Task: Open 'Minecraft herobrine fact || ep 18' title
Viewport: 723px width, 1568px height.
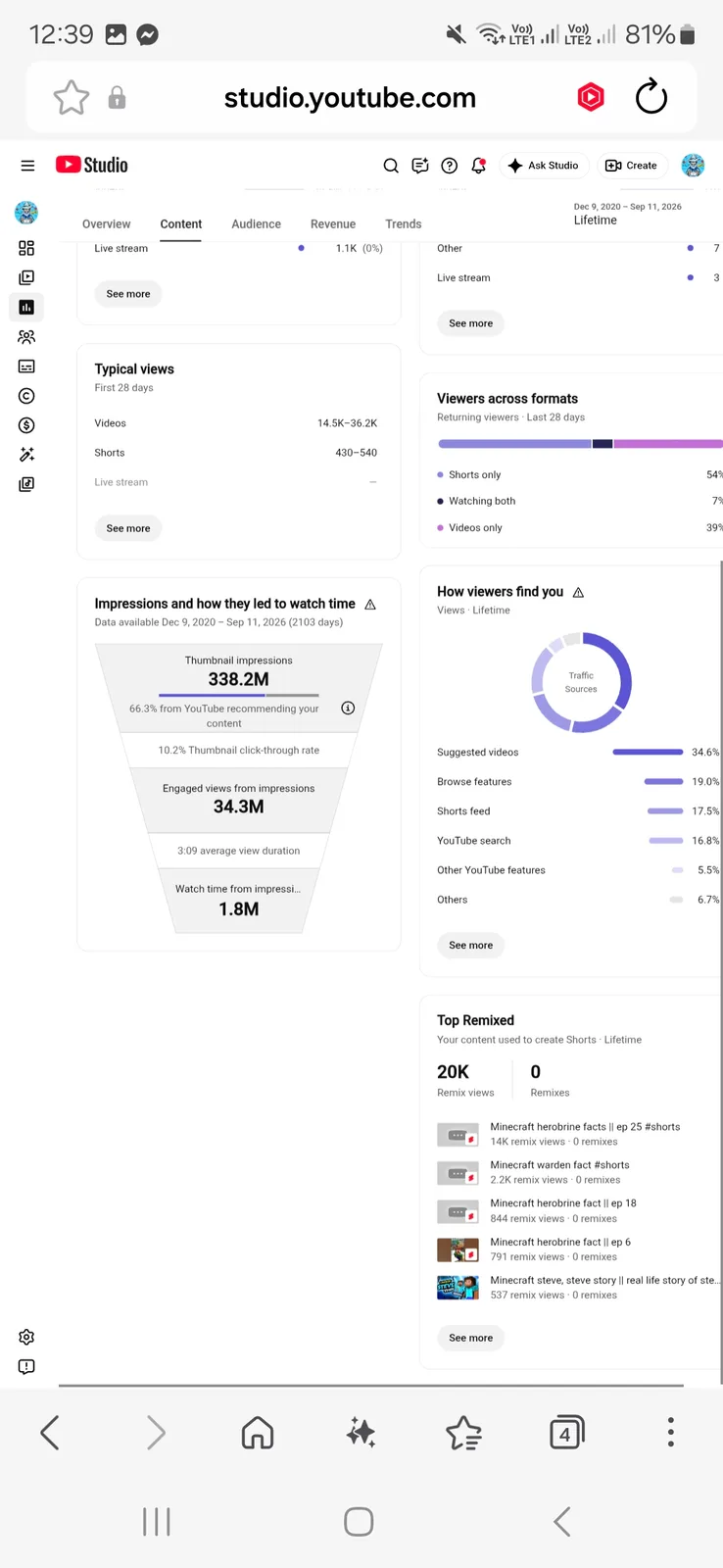Action: [563, 1203]
